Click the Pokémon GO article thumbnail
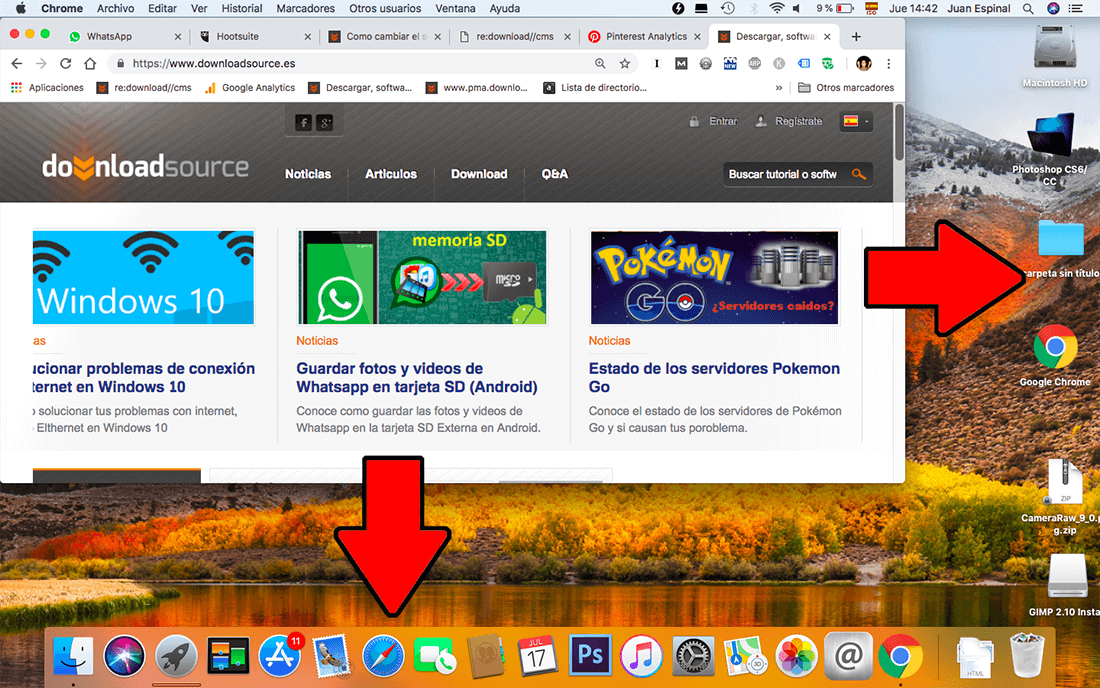1100x688 pixels. 714,278
